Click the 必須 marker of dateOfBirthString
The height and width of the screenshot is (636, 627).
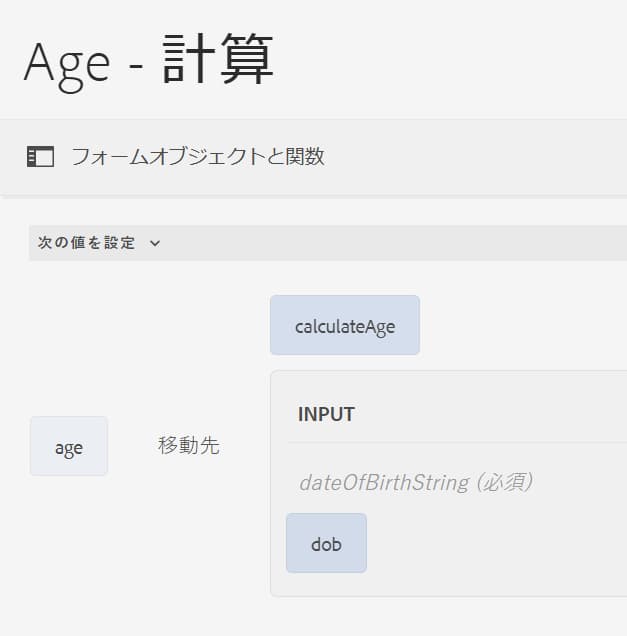pyautogui.click(x=505, y=482)
